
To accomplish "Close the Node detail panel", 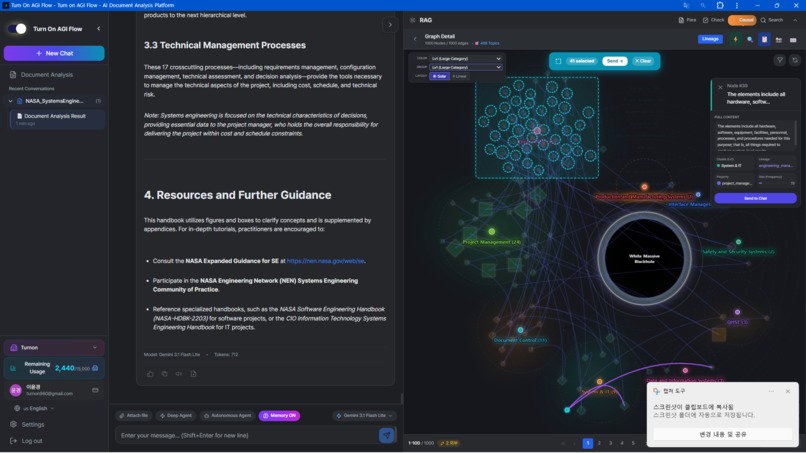I will coord(720,87).
